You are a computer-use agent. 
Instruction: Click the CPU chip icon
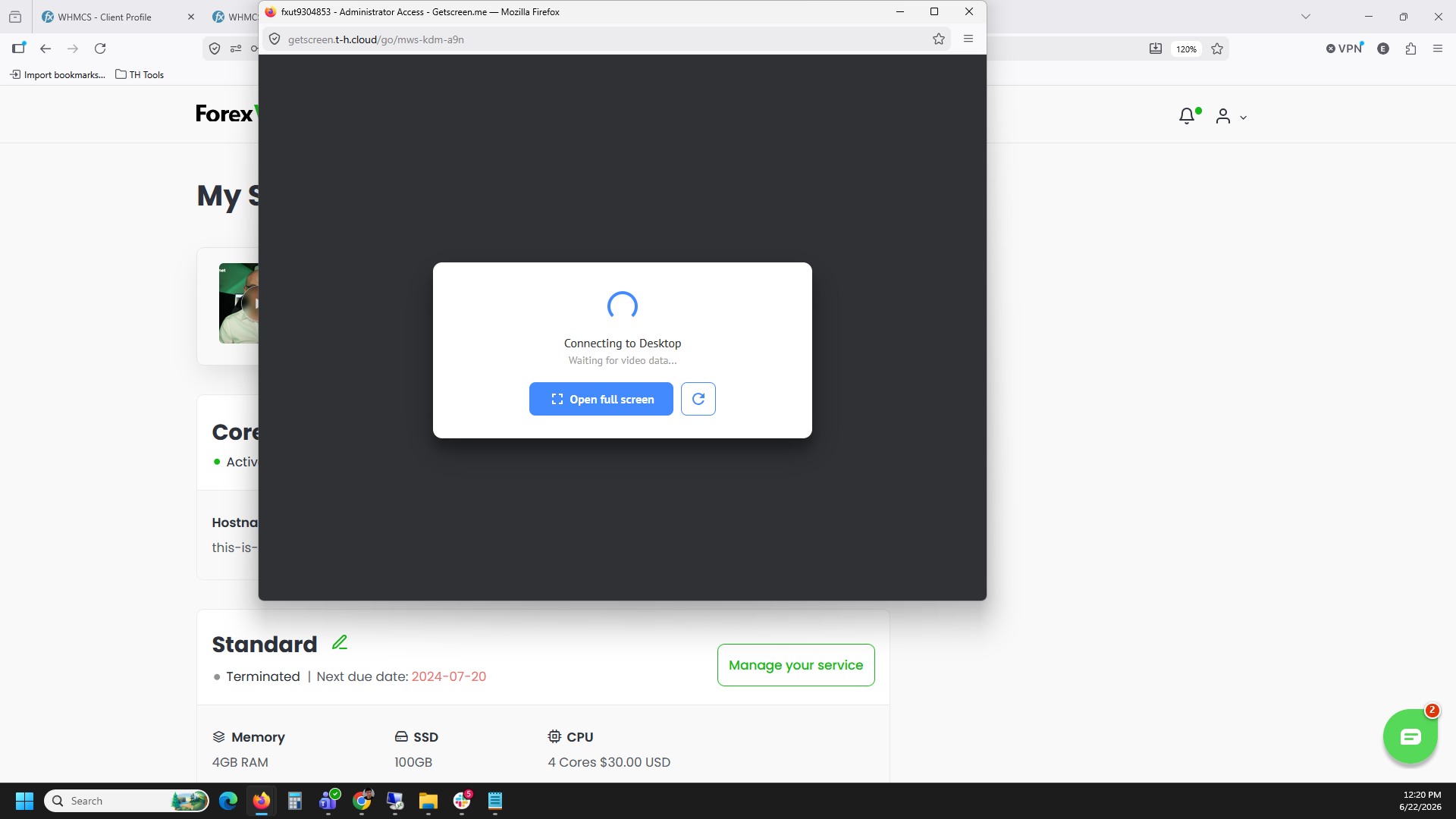coord(554,736)
